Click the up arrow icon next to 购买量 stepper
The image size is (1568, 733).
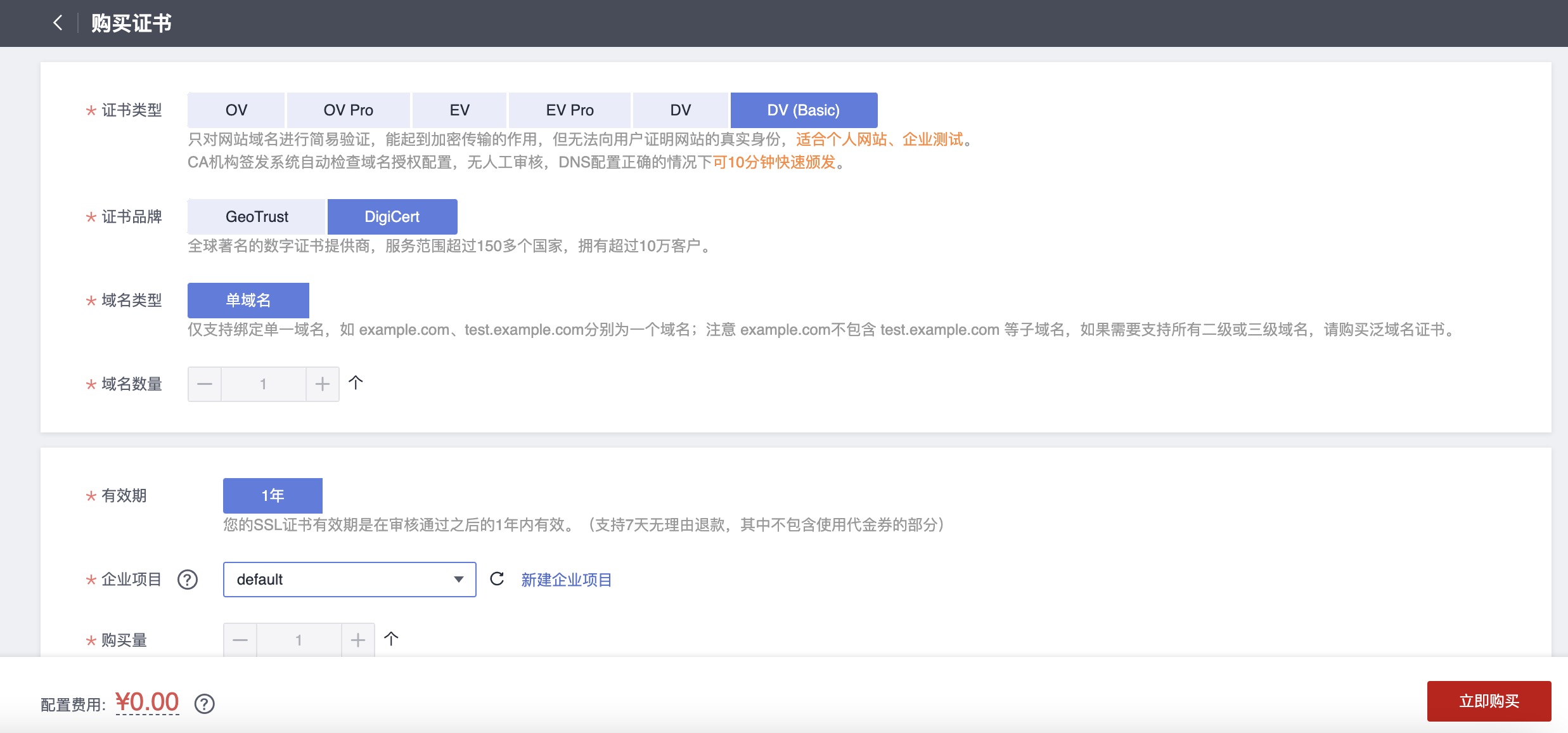click(x=392, y=640)
